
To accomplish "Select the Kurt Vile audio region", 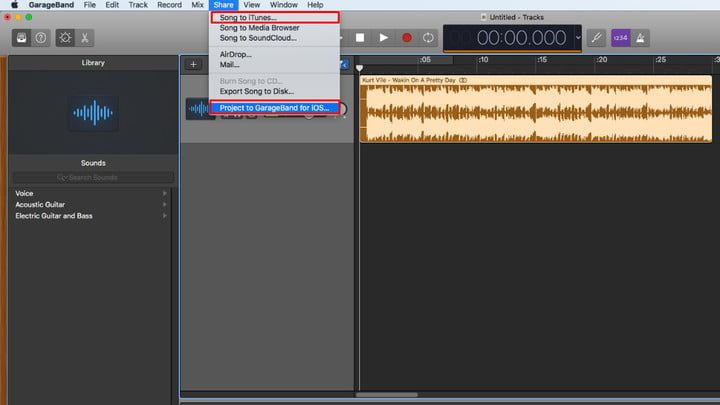I will click(538, 112).
